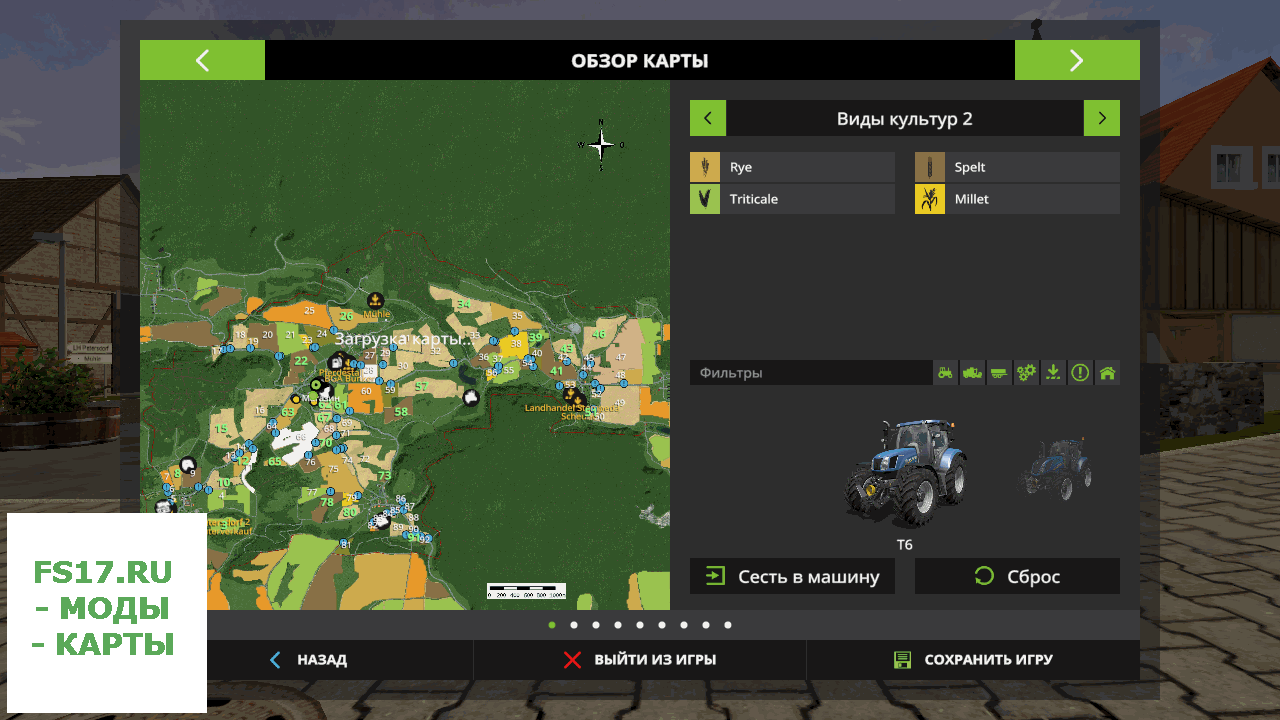Switch to next crop types list
The height and width of the screenshot is (720, 1280).
click(x=1102, y=118)
